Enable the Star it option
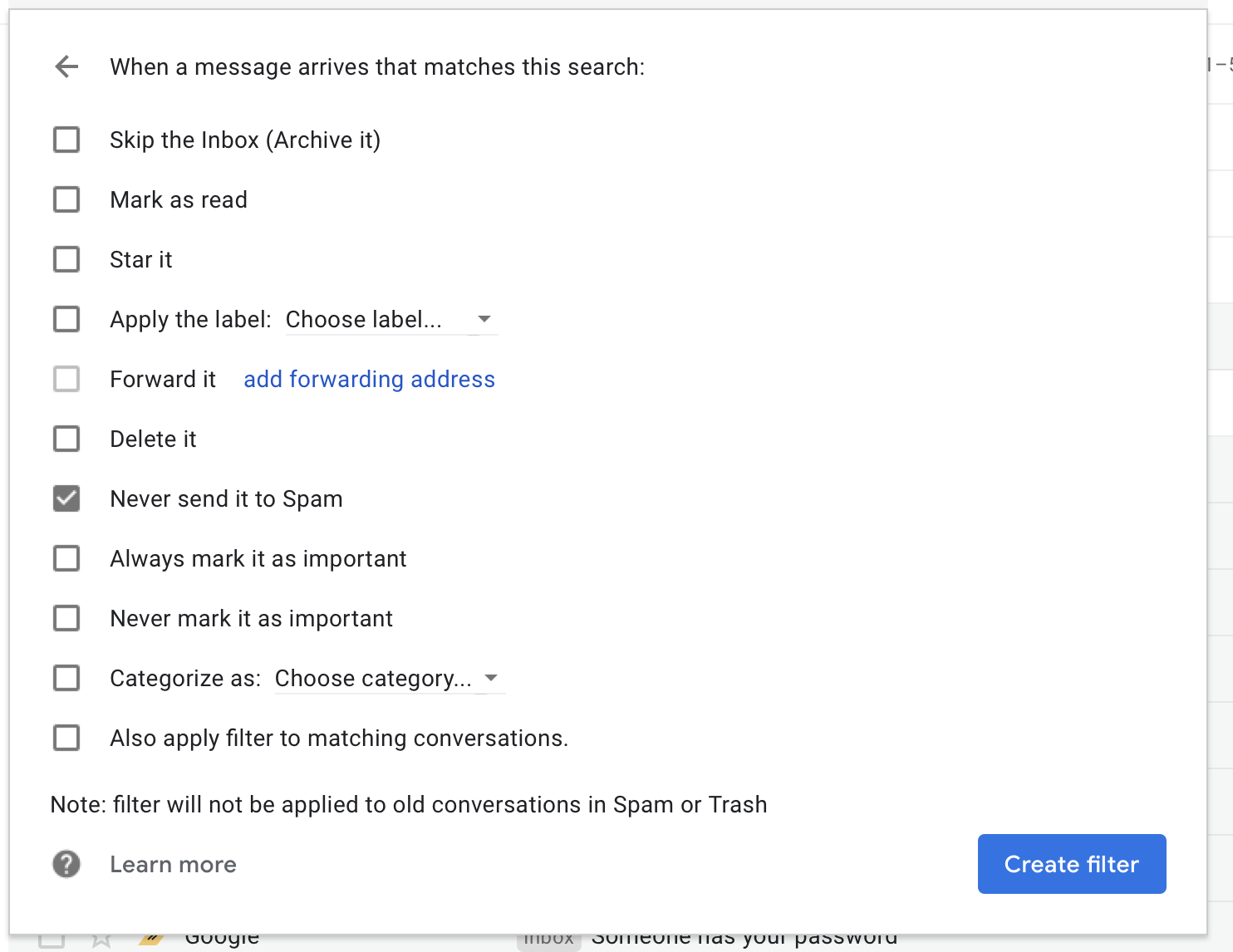The height and width of the screenshot is (952, 1233). (x=66, y=259)
